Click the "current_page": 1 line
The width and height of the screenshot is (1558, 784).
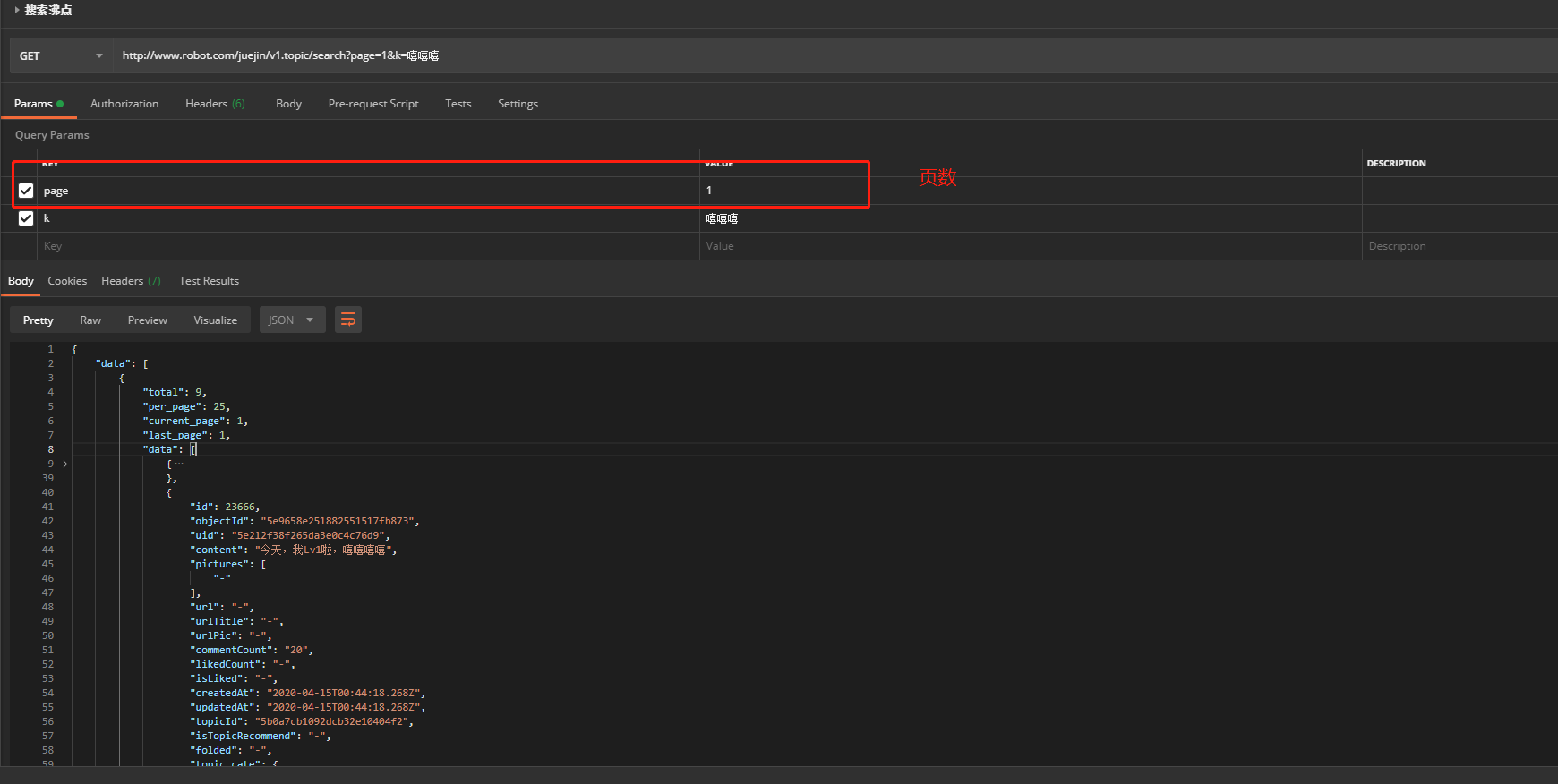tap(195, 421)
